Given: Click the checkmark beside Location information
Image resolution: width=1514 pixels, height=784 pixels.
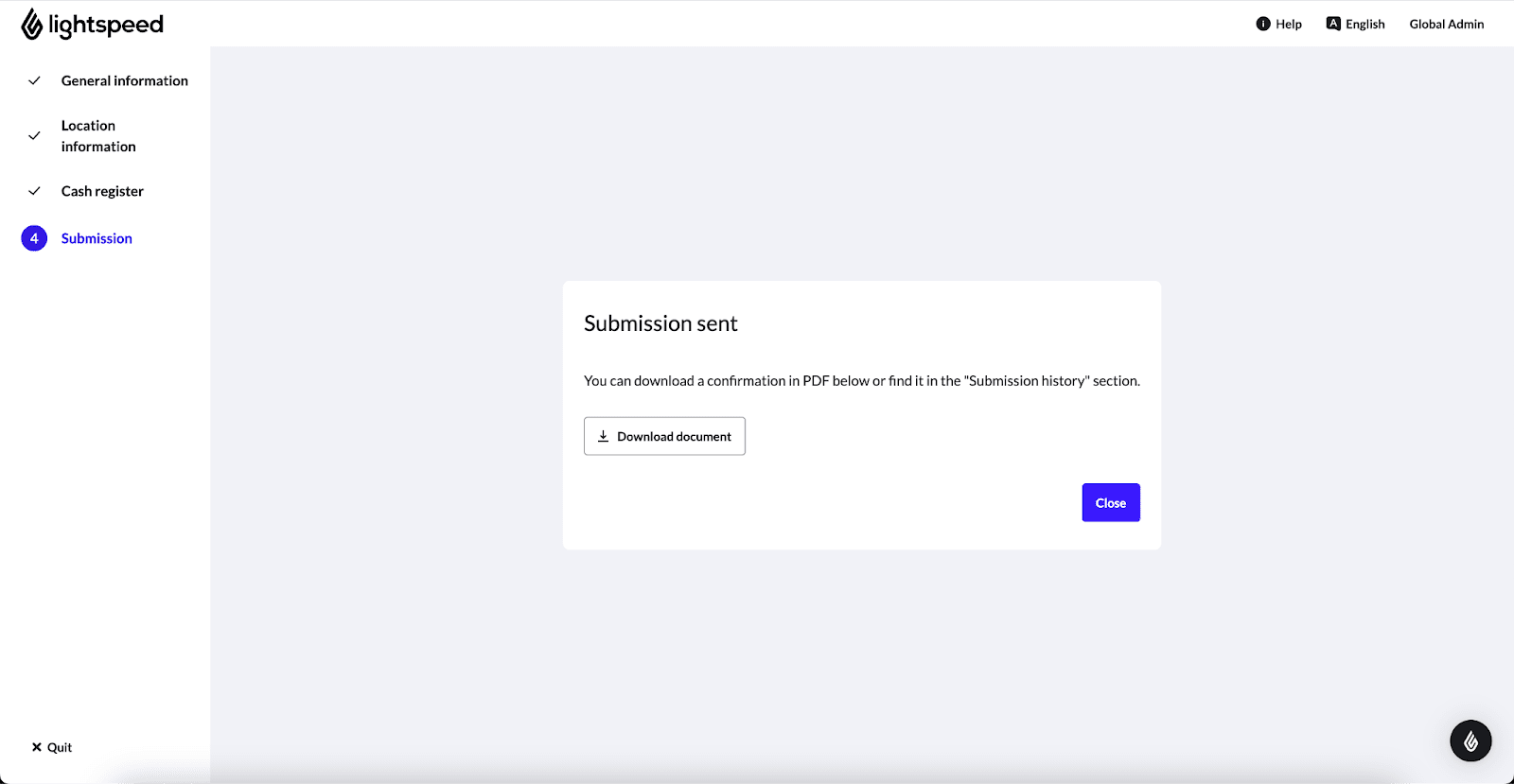Looking at the screenshot, I should point(34,136).
